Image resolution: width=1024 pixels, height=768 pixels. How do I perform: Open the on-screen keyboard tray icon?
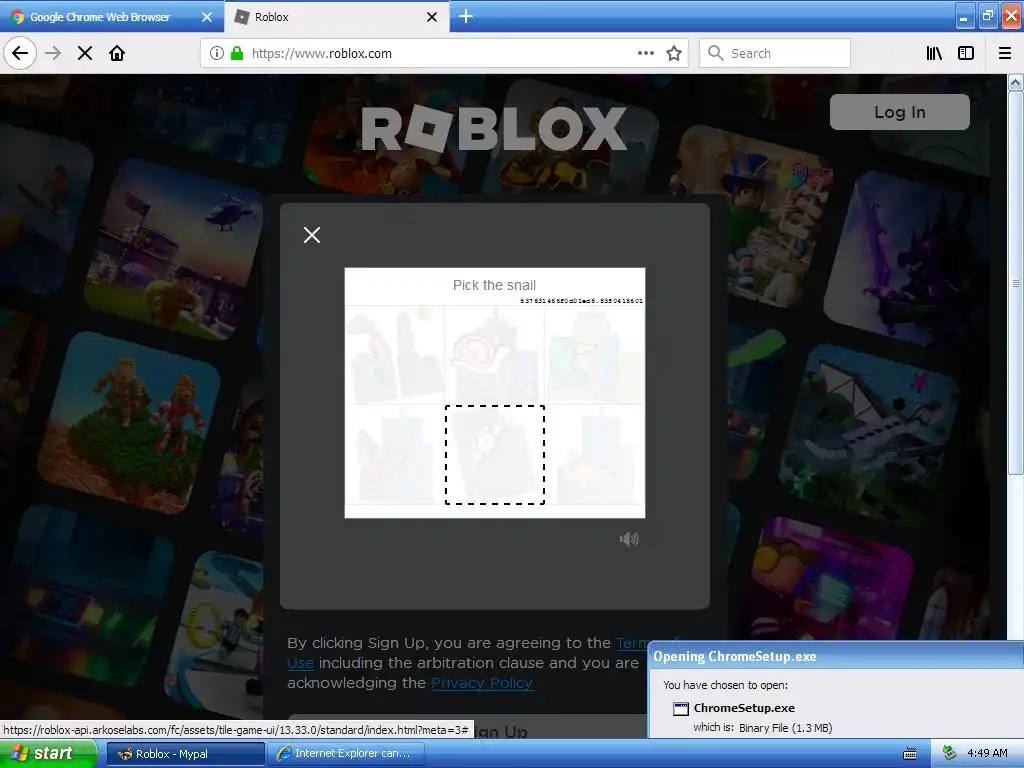pyautogui.click(x=910, y=754)
